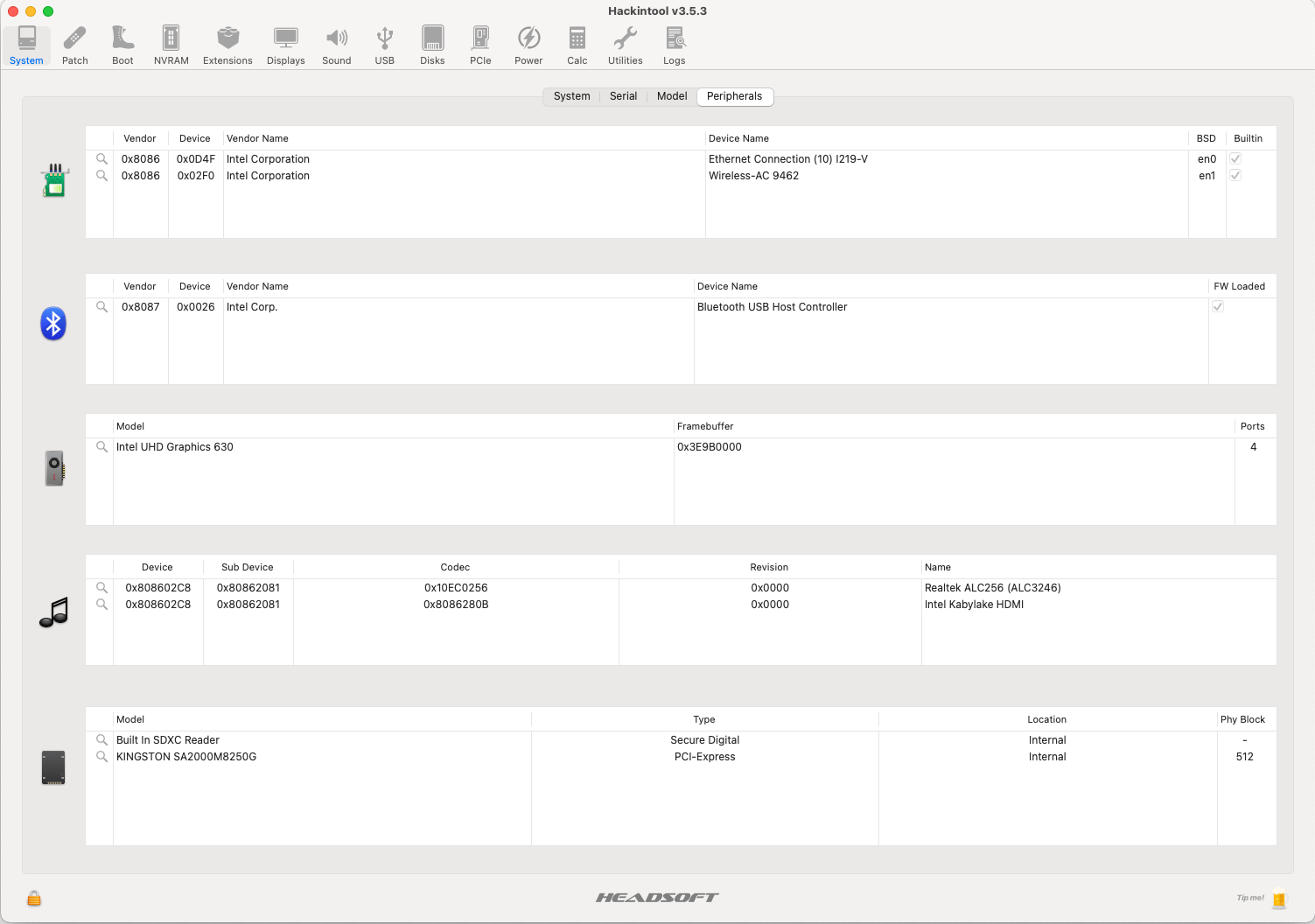Select Realtek ALC256 (ALC3246) name
The height and width of the screenshot is (924, 1315).
pos(992,588)
